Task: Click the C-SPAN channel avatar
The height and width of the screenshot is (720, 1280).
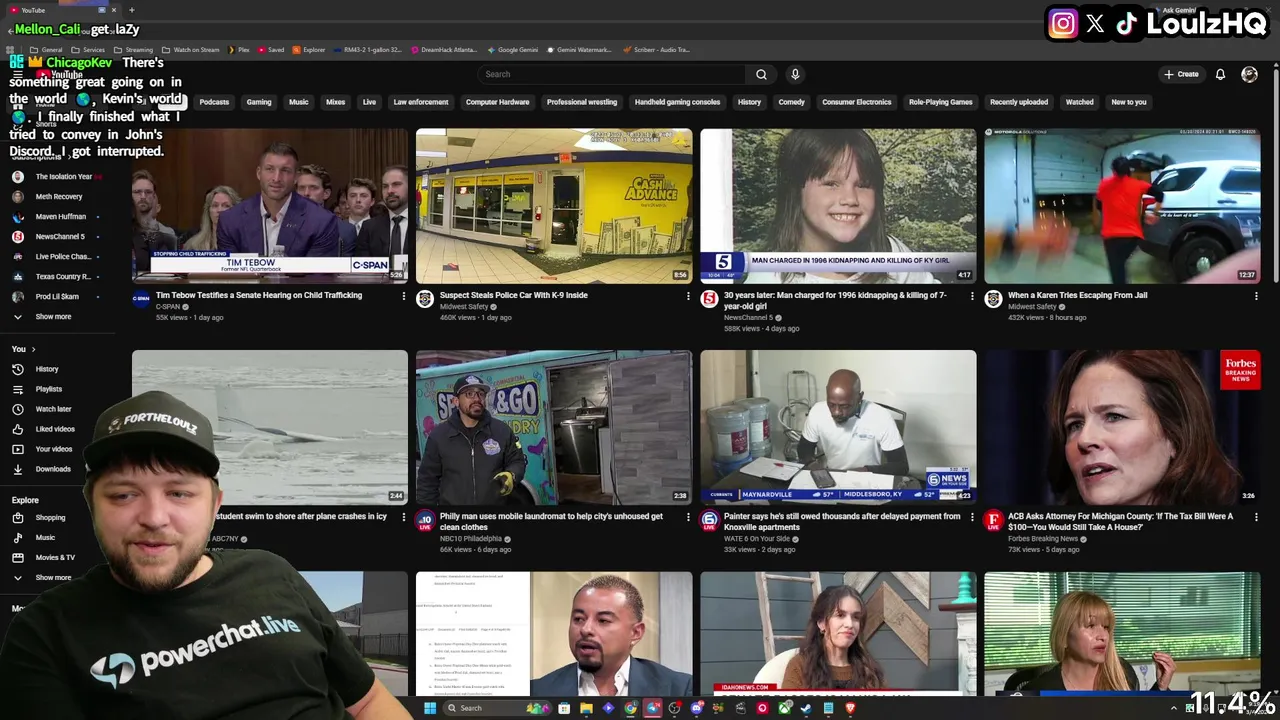Action: pyautogui.click(x=141, y=298)
